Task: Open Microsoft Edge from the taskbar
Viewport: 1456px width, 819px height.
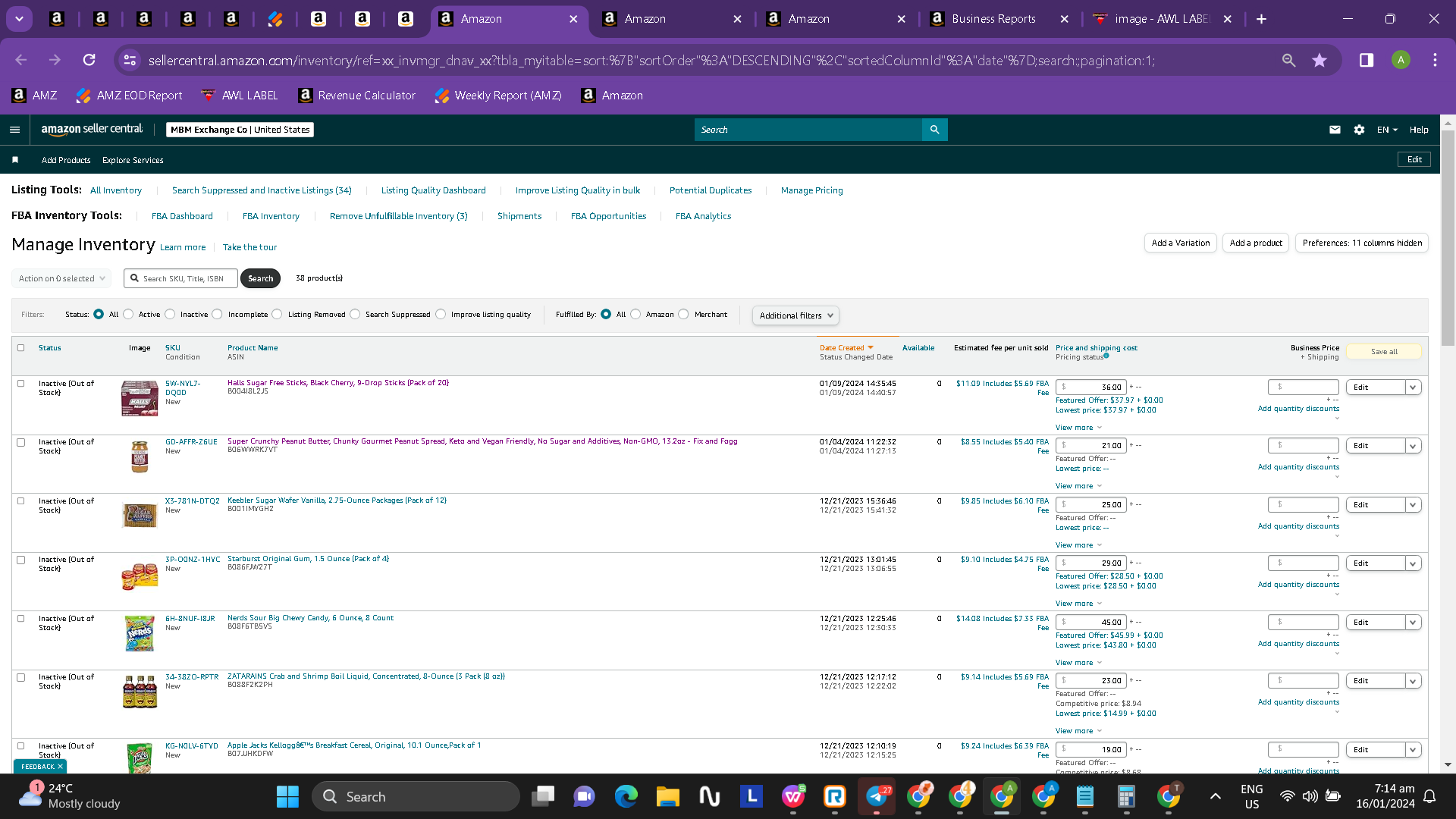Action: pos(626,796)
